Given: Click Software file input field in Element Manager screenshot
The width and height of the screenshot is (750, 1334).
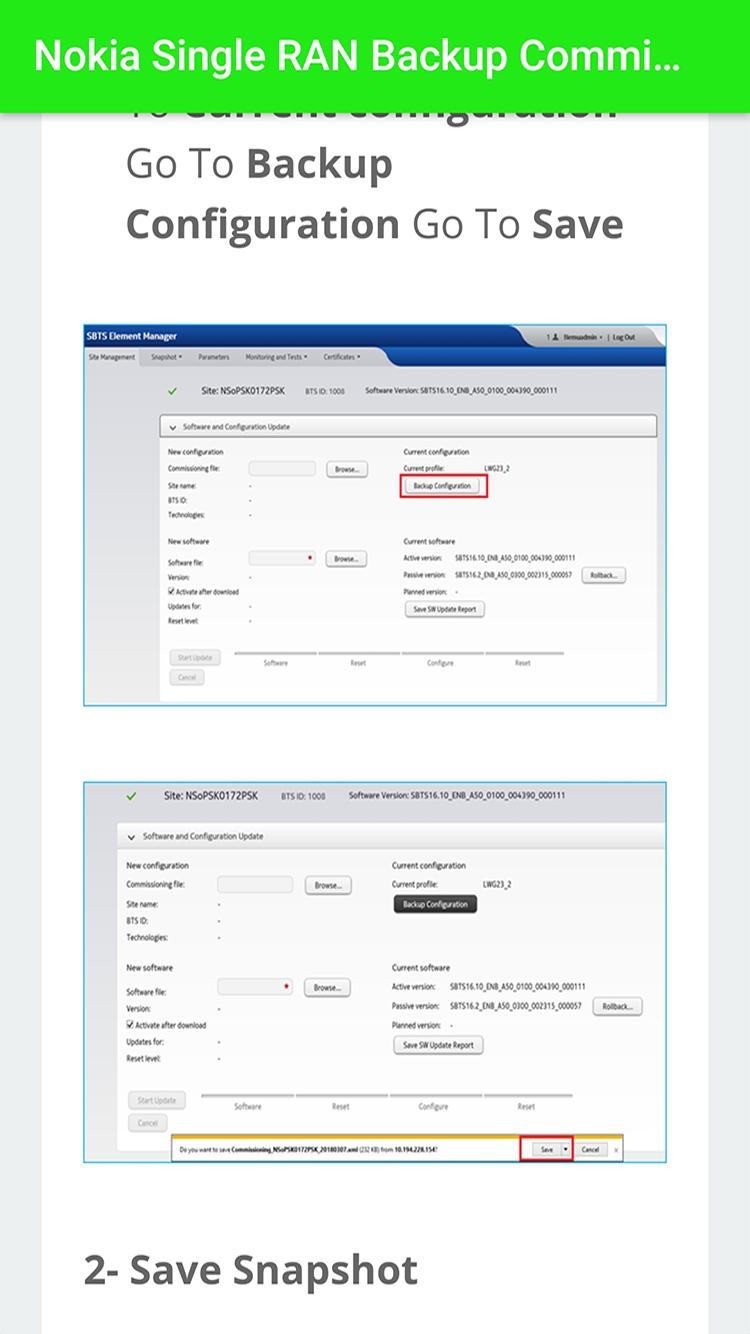Looking at the screenshot, I should 282,558.
